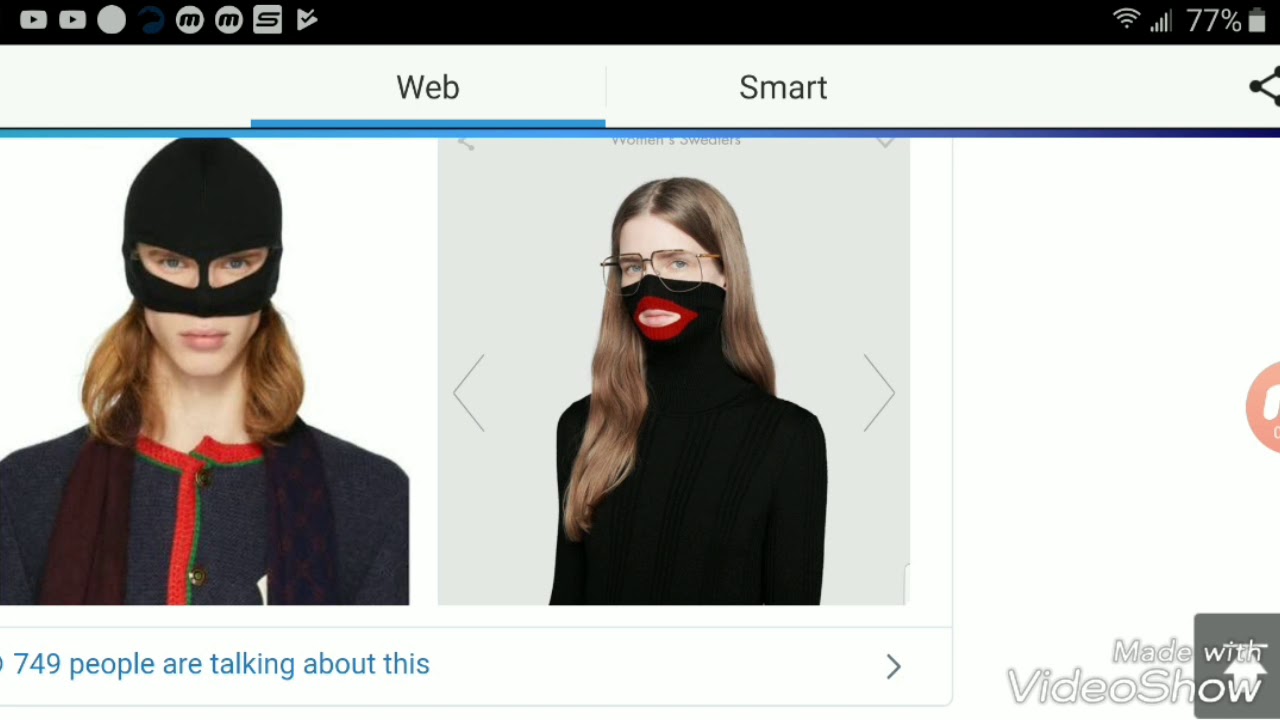Show previous image with left carousel arrow
This screenshot has height=720, width=1280.
point(469,393)
